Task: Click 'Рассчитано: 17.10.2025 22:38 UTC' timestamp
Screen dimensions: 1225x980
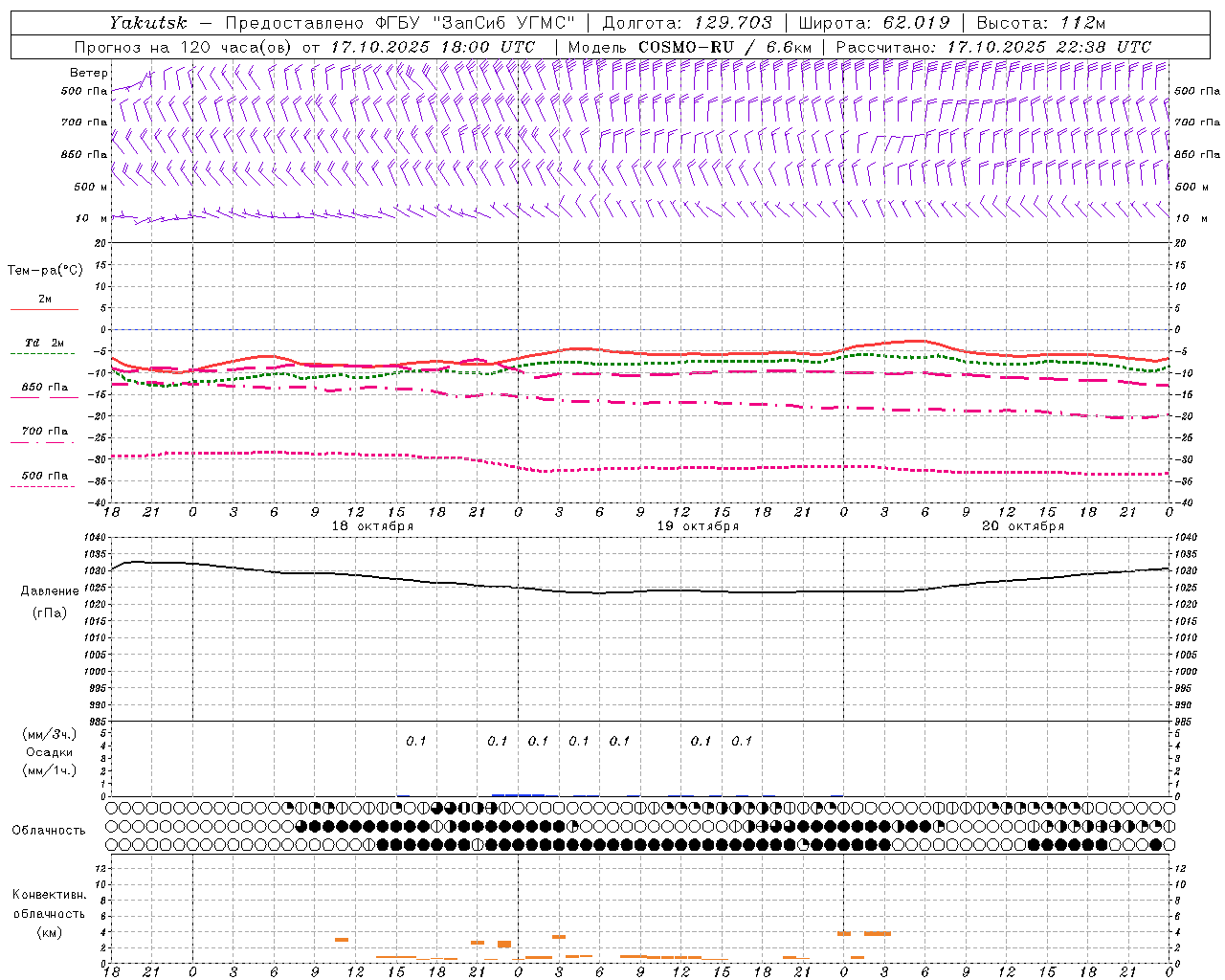Action: click(993, 47)
